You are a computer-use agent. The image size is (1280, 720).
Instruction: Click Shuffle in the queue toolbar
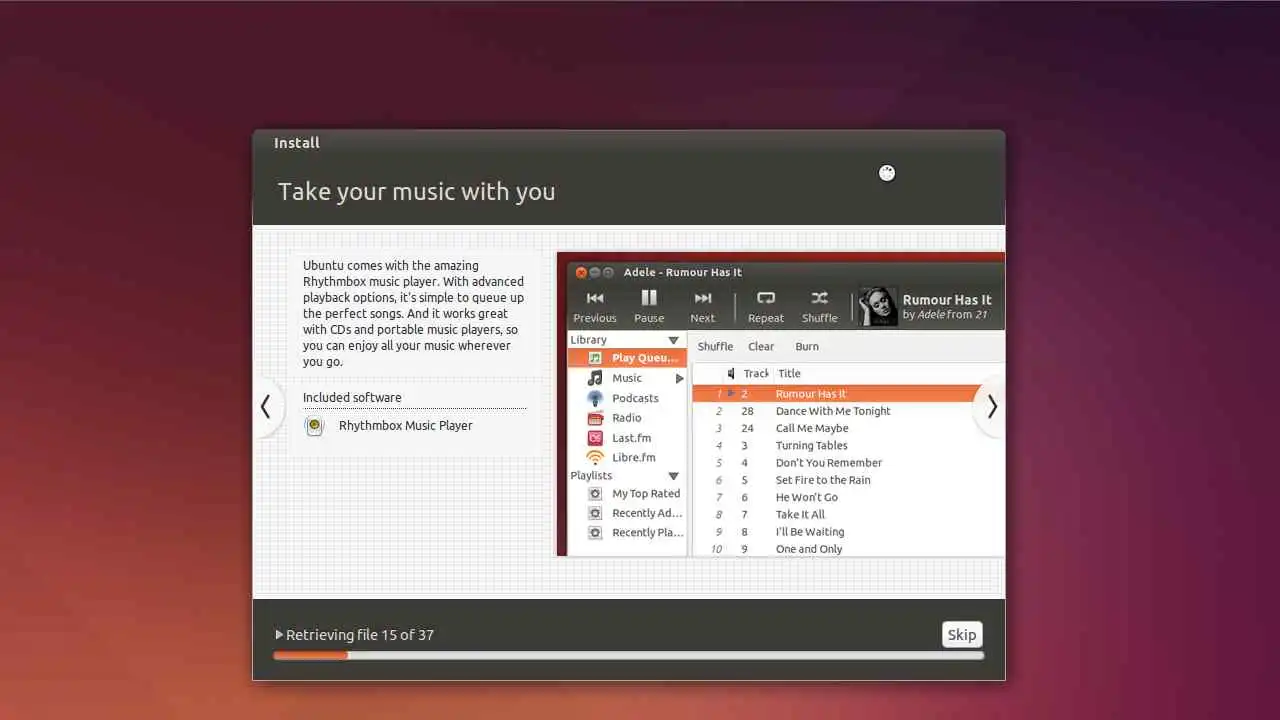click(x=715, y=347)
